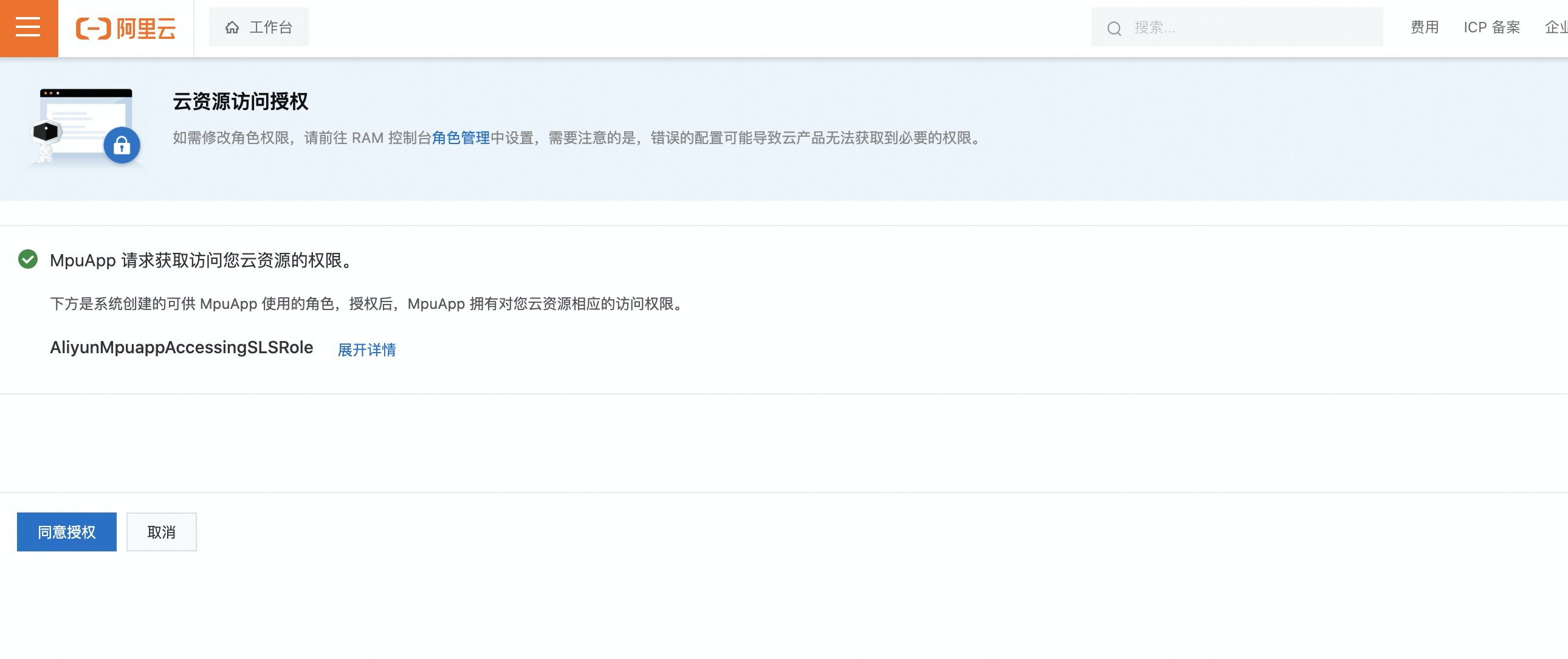Select the AliyunMpuappAccessingSLSRole role name
This screenshot has height=659, width=1568.
(x=181, y=347)
